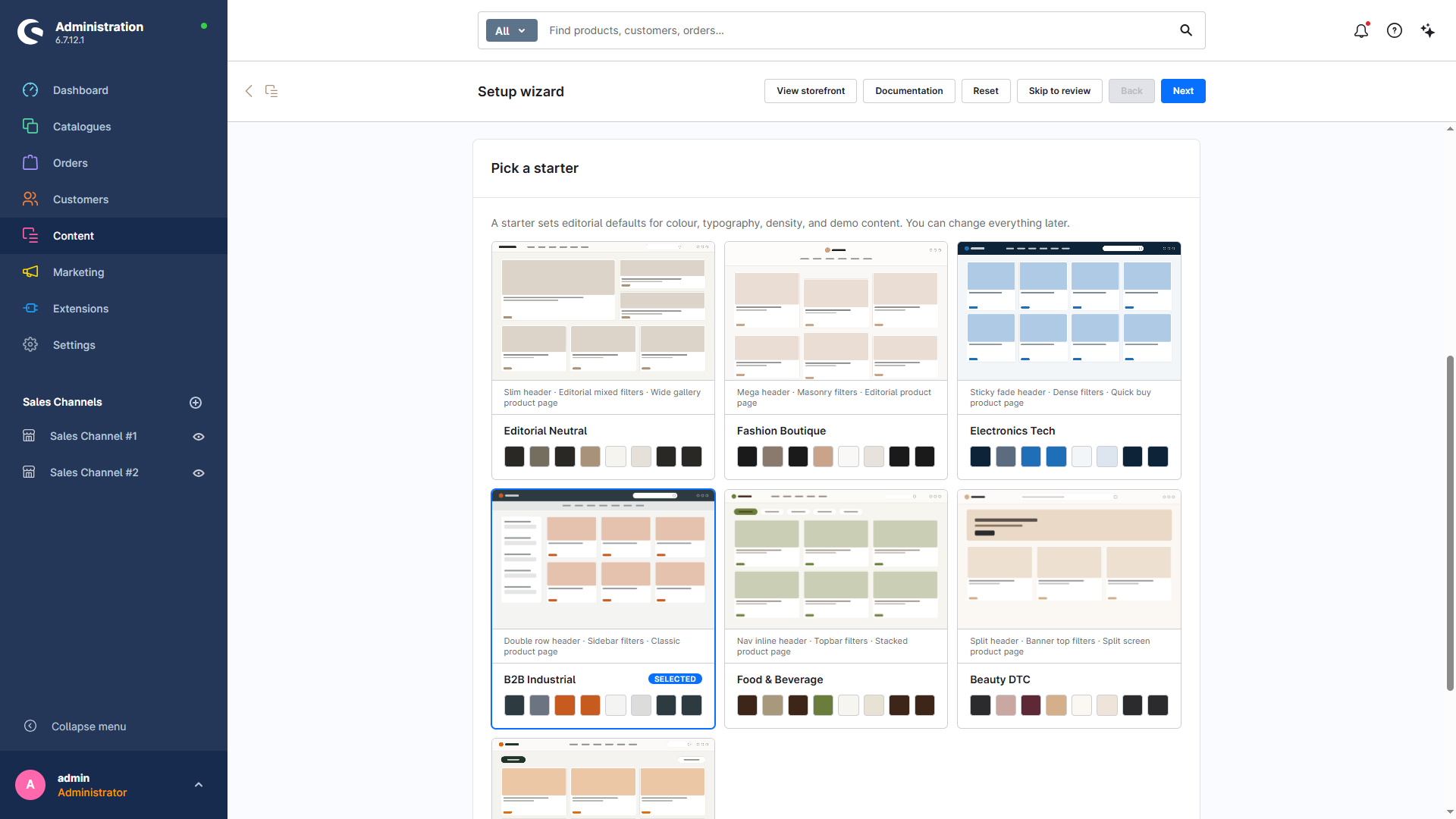Add a new sales channel with plus icon
The image size is (1456, 819).
pos(196,403)
